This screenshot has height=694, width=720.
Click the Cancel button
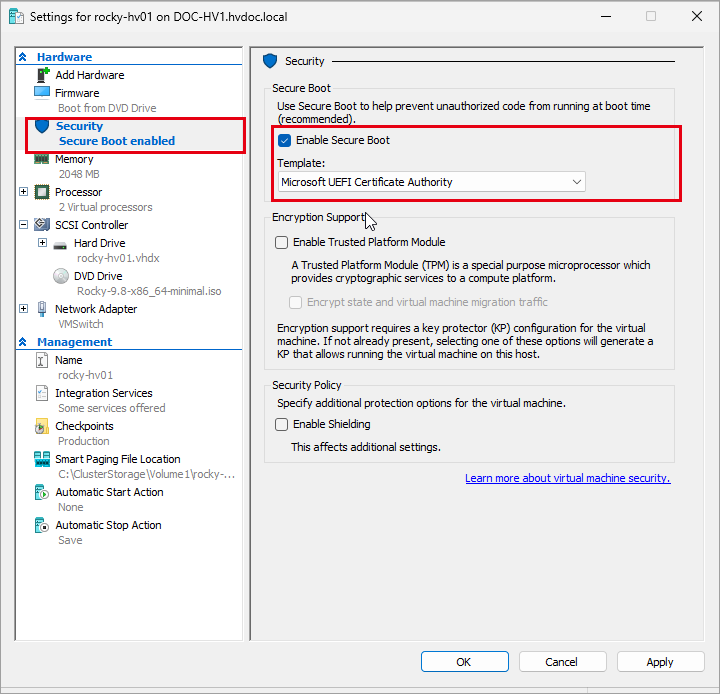(562, 662)
